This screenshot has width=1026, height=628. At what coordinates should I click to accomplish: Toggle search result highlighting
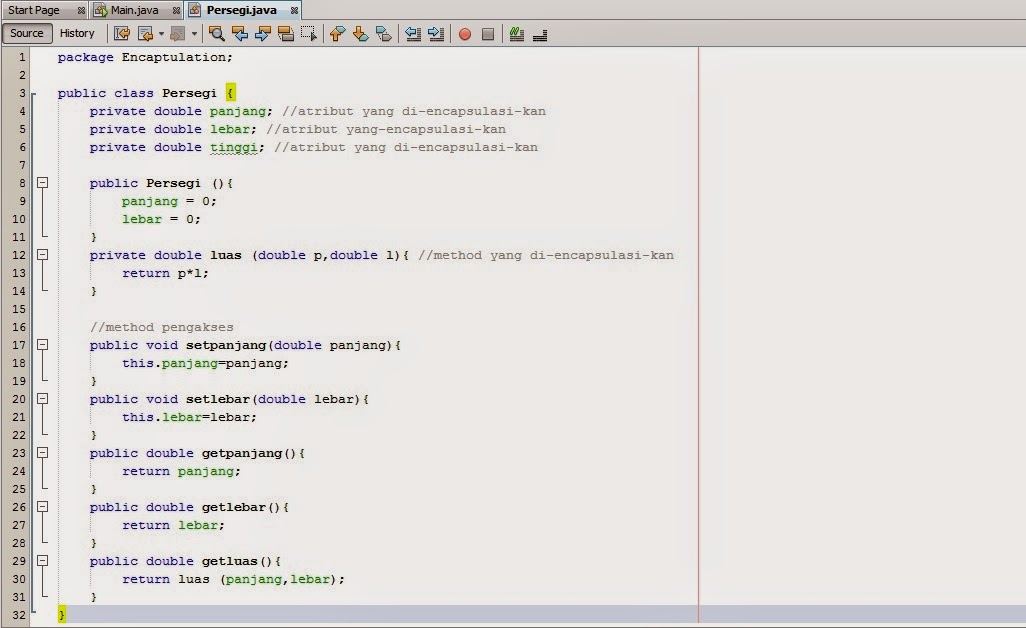[x=287, y=34]
